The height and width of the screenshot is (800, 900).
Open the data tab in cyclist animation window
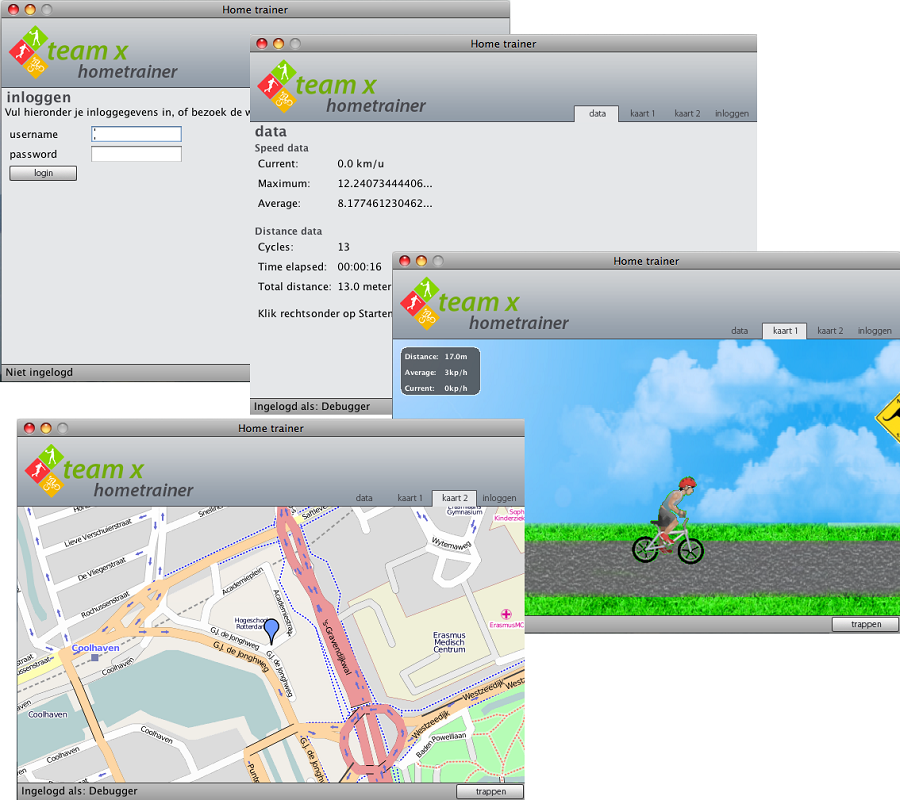pyautogui.click(x=739, y=331)
